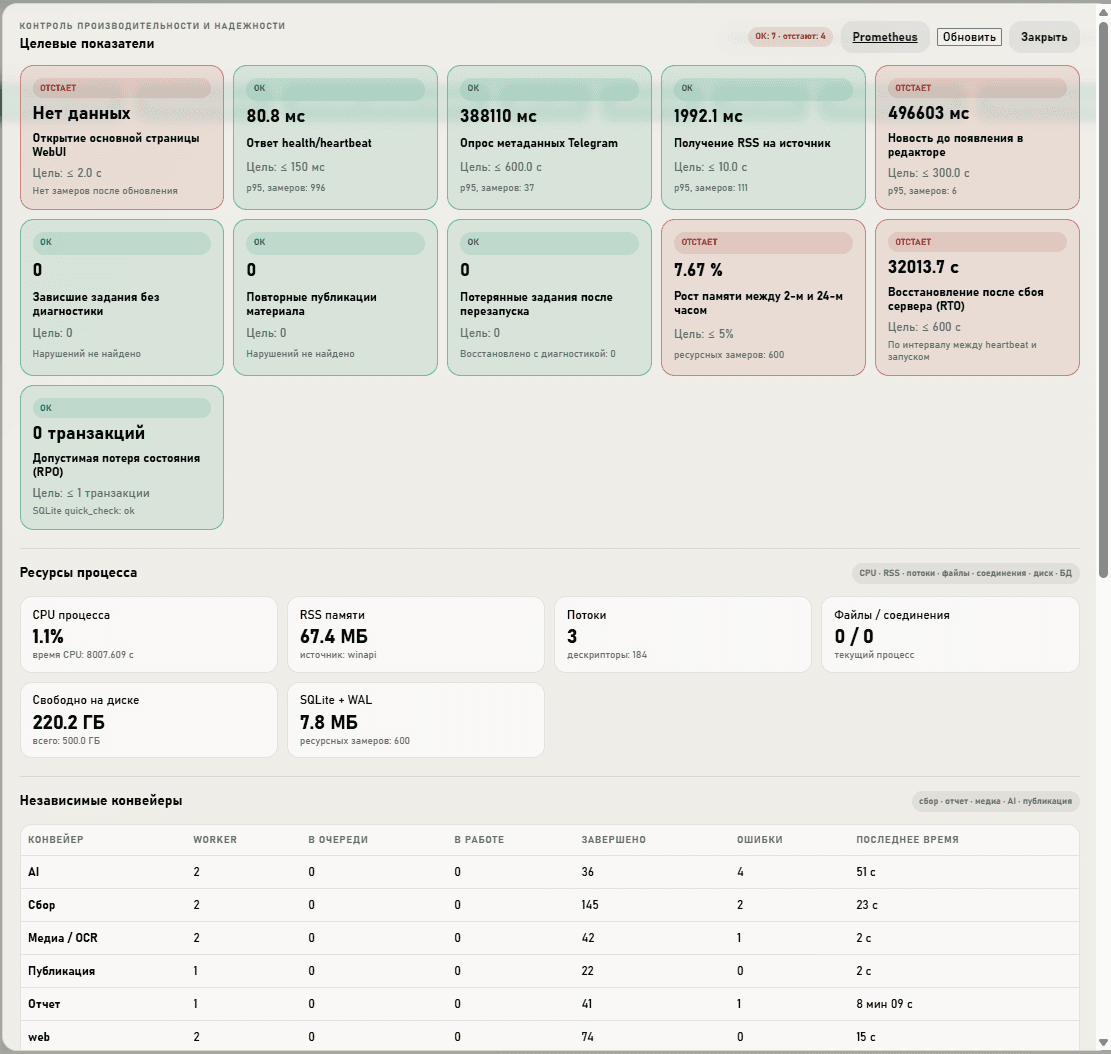1111x1054 pixels.
Task: Click the scrollbar down arrow
Action: pos(1103,1042)
